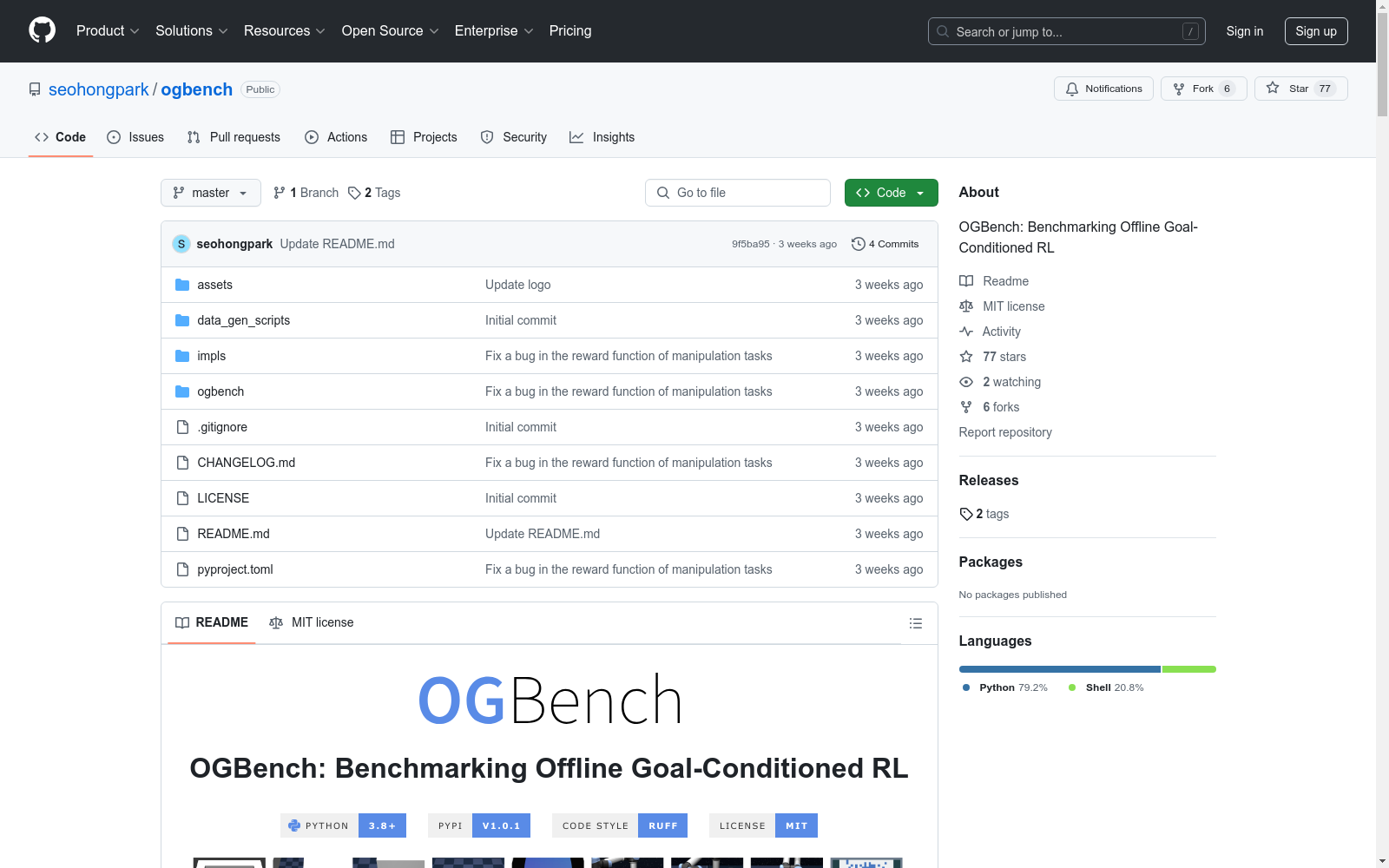Switch to the Pull requests tab
1389x868 pixels.
click(234, 137)
